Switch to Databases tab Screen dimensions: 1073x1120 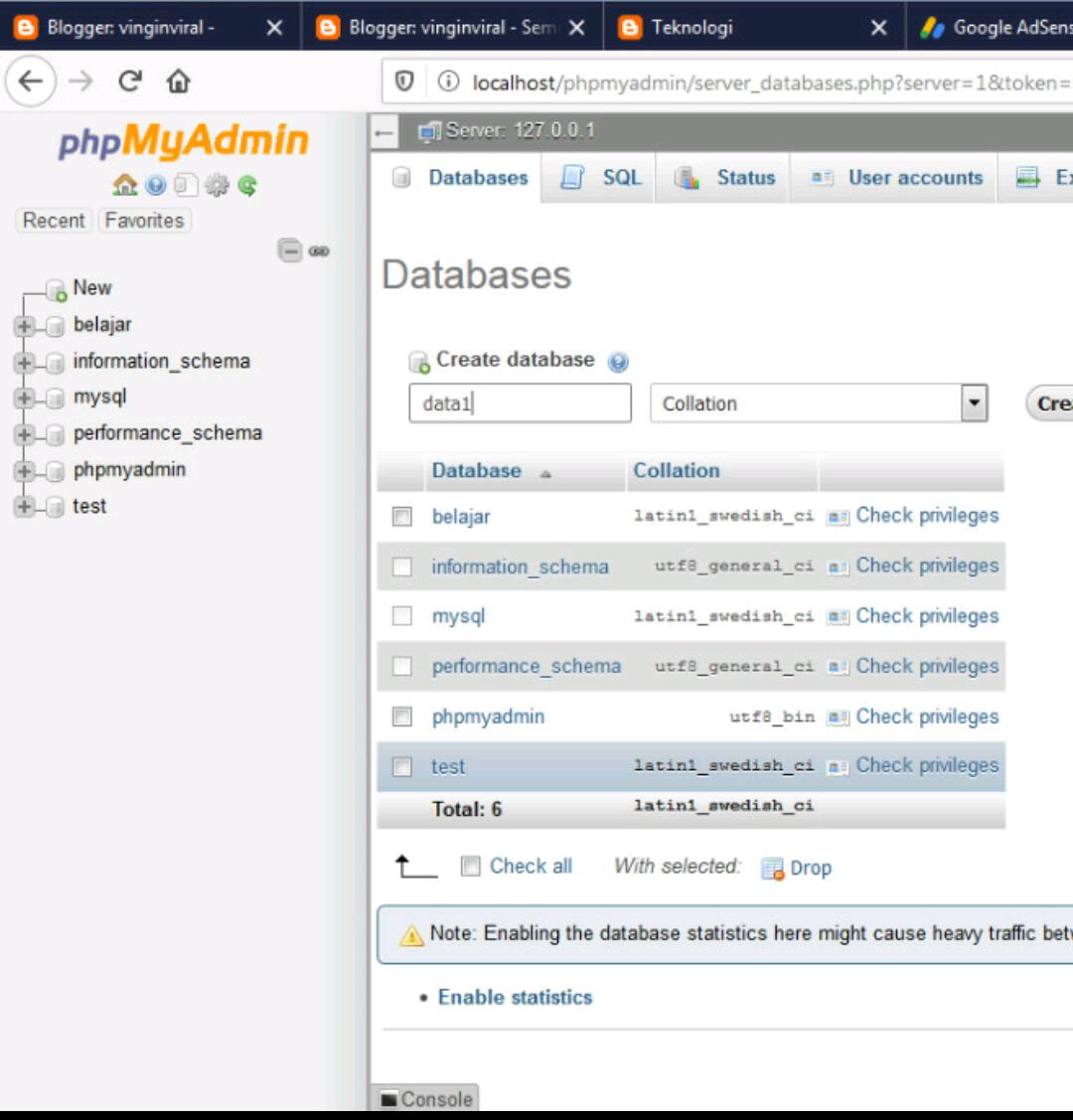(460, 178)
